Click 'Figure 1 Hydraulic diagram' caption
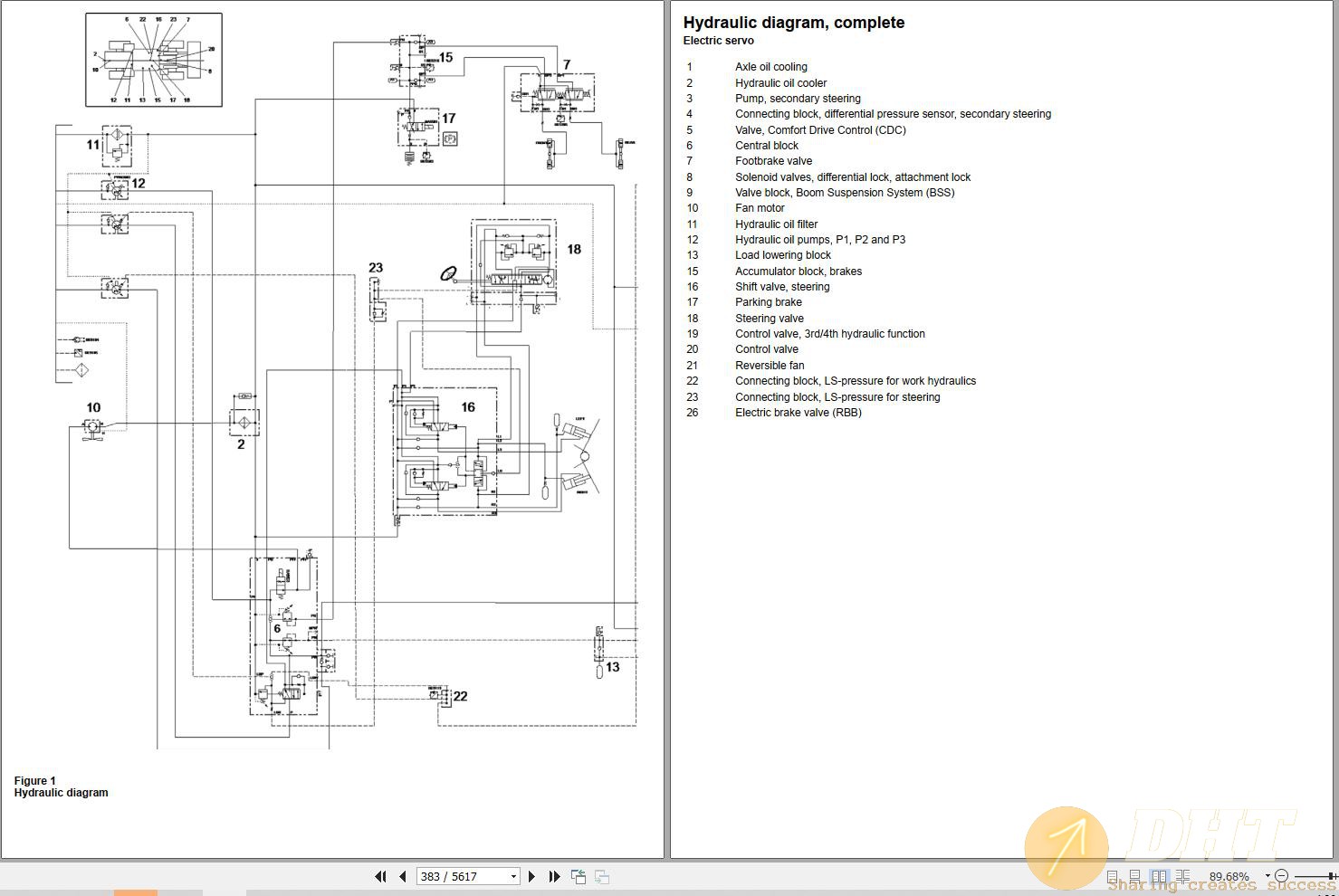This screenshot has width=1339, height=896. point(61,786)
